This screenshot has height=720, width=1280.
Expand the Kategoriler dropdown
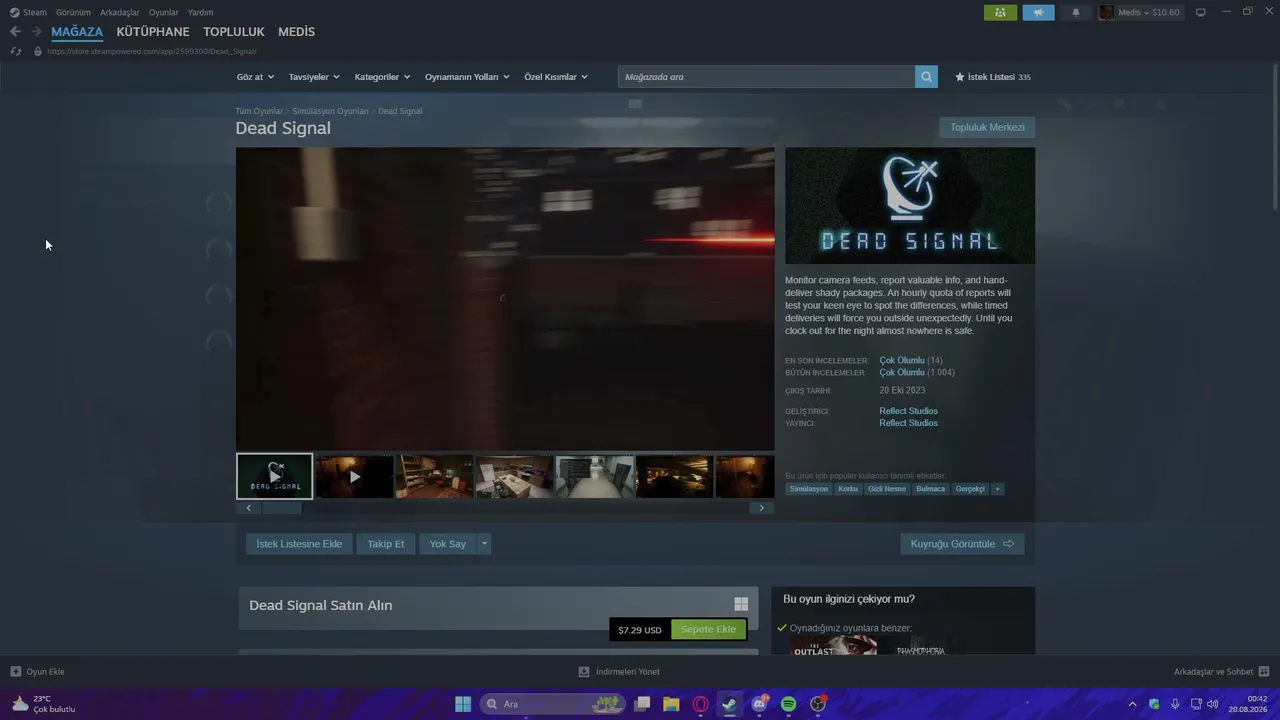coord(382,77)
